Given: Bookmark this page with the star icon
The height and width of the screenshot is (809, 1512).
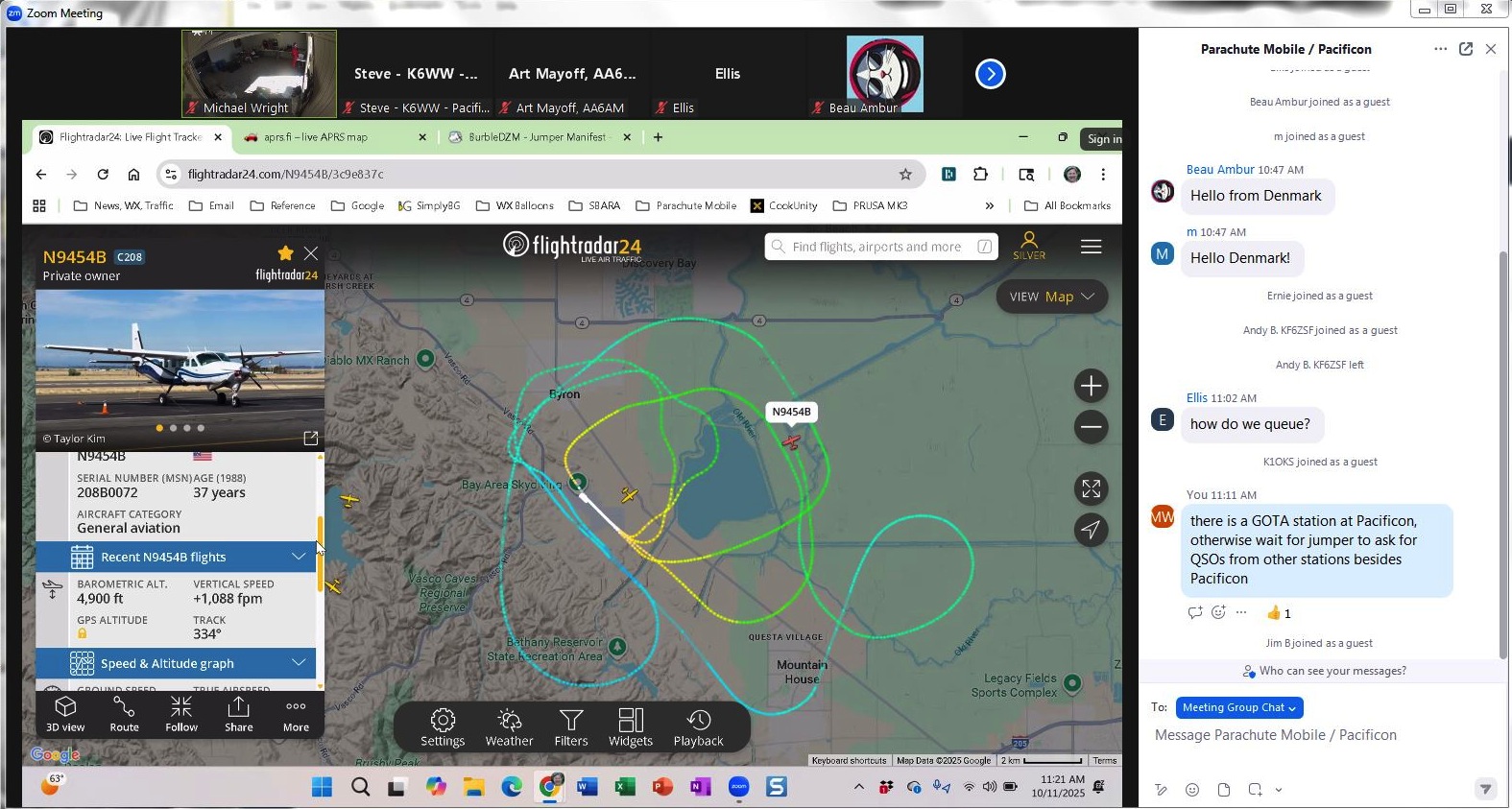Looking at the screenshot, I should point(905,174).
